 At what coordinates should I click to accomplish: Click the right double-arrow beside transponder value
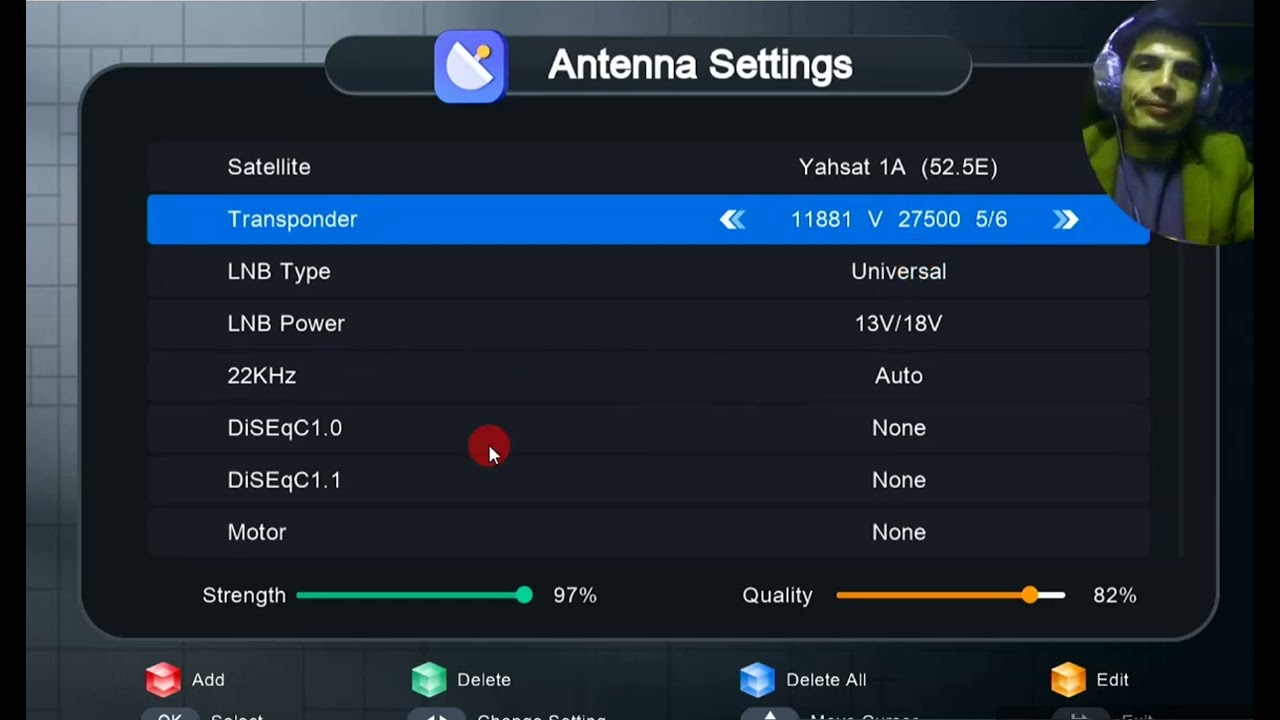1065,220
